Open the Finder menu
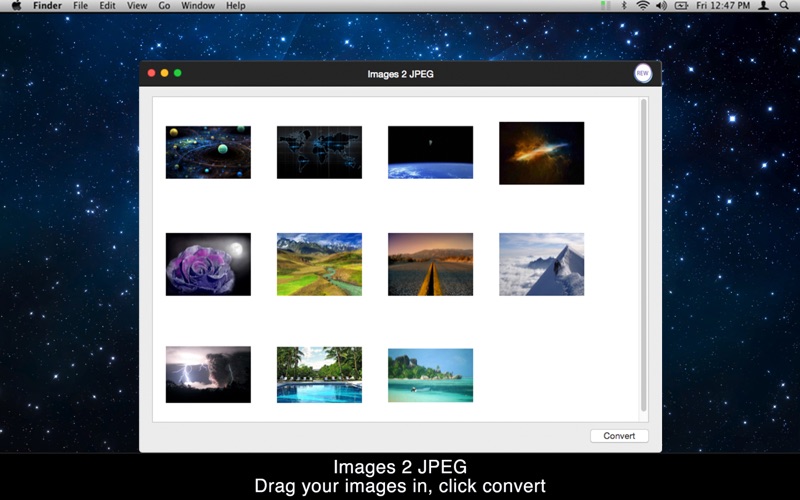Screen dimensions: 800x500 pos(47,6)
